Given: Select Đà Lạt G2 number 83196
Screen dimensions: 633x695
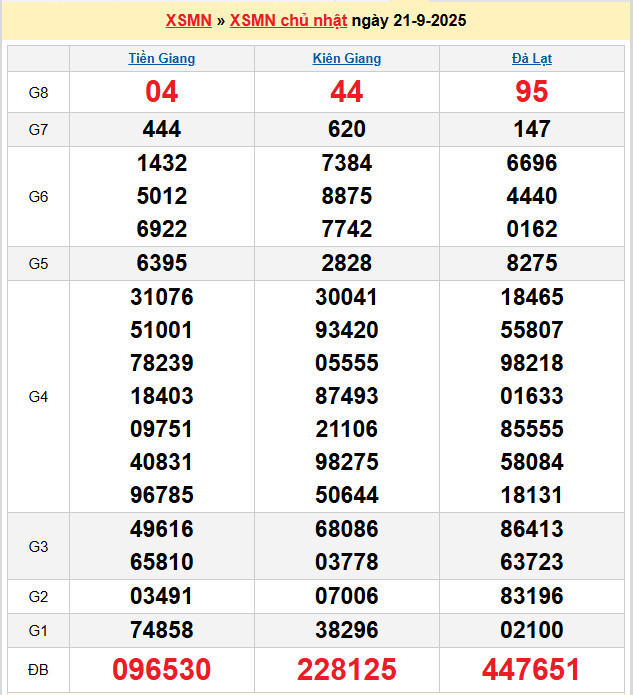Looking at the screenshot, I should [x=532, y=597].
